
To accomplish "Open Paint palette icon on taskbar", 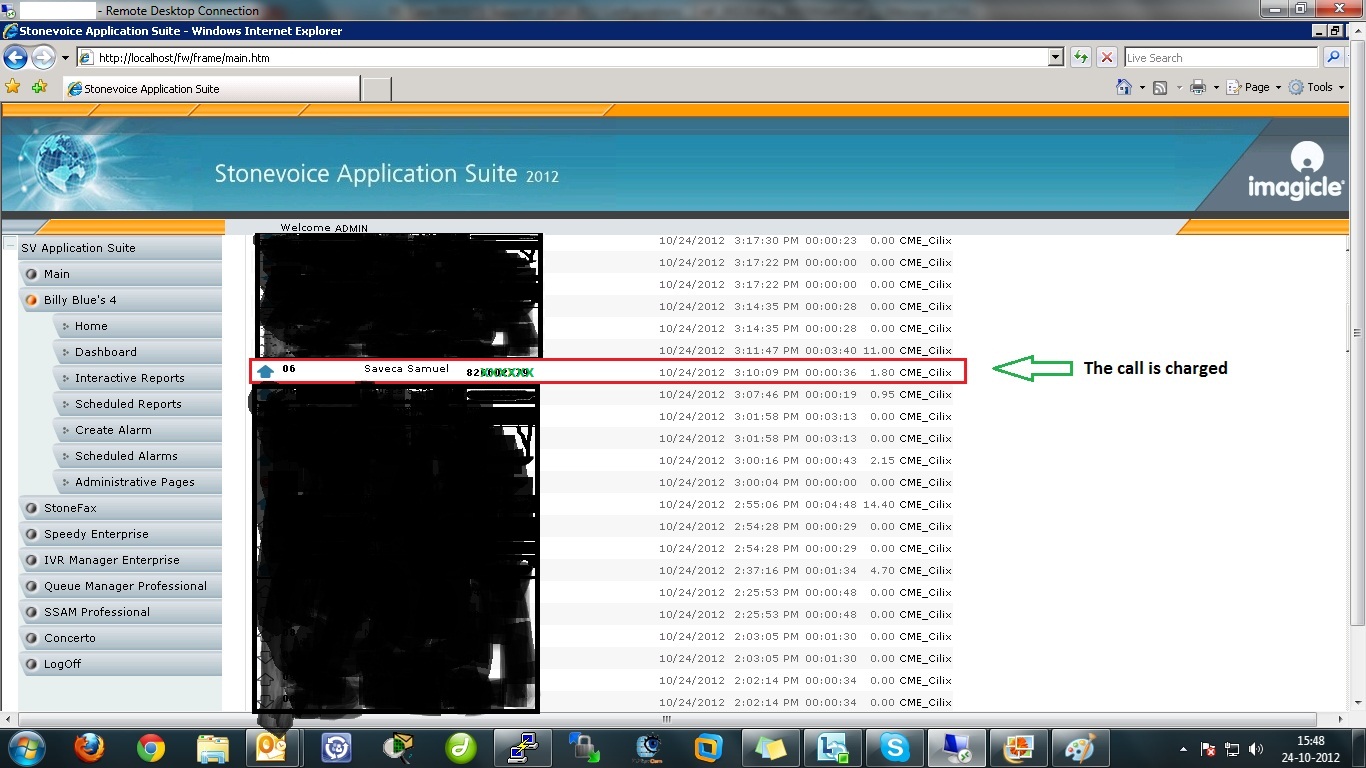I will point(1079,748).
